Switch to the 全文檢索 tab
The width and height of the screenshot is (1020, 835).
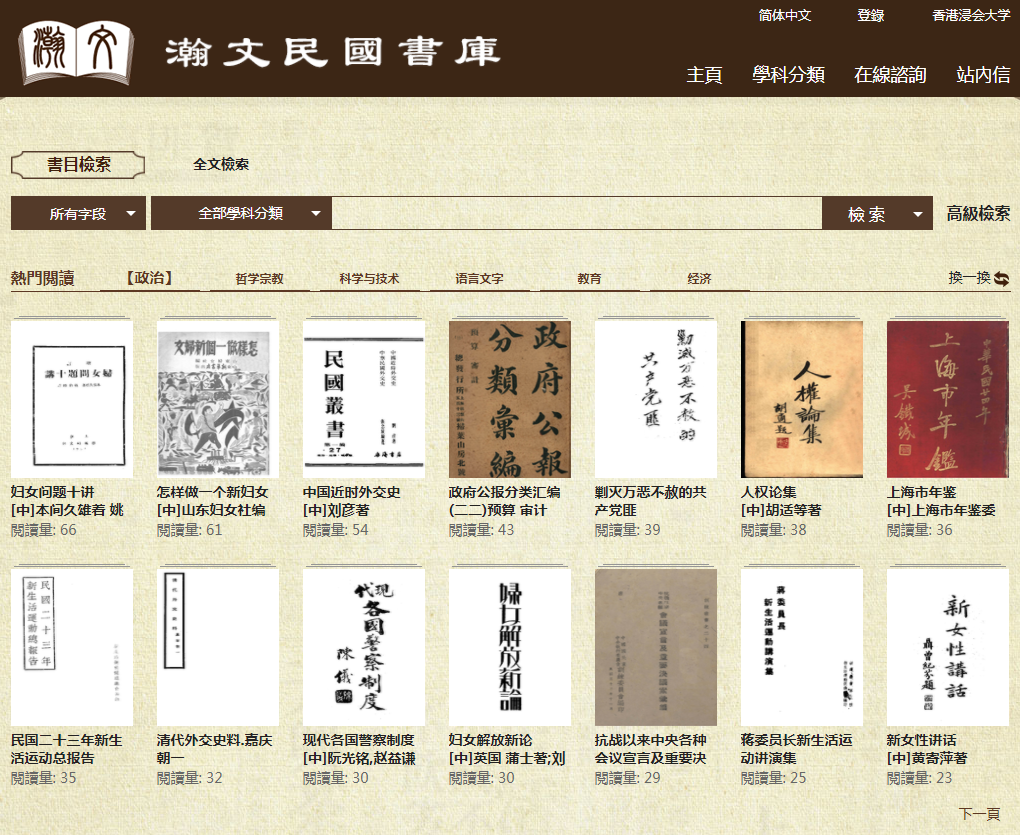pos(221,165)
